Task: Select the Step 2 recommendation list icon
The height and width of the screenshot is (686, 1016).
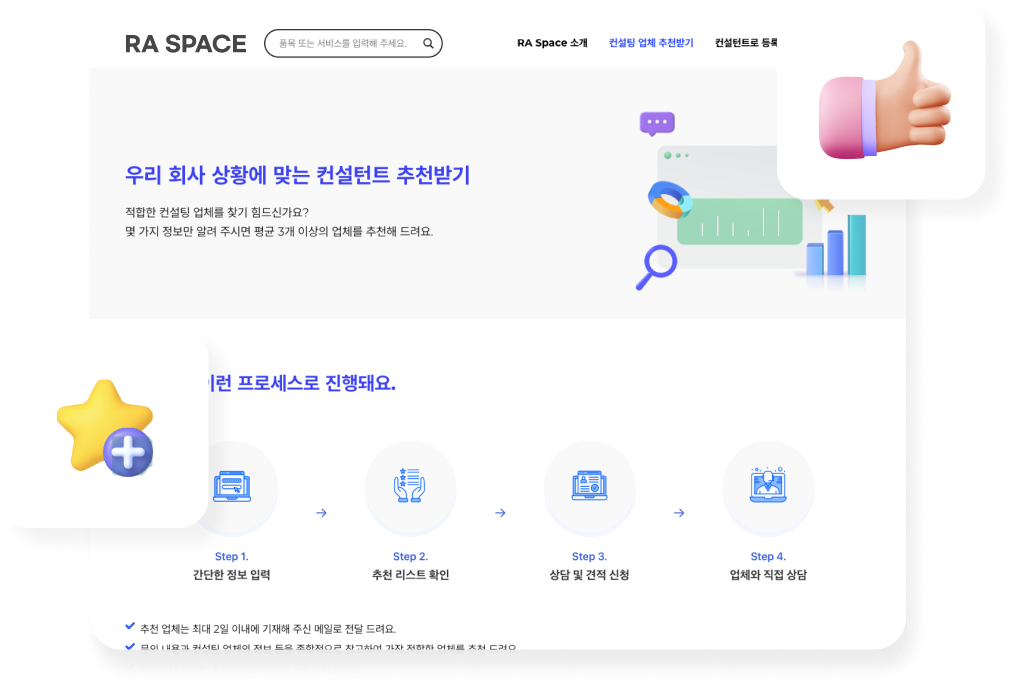Action: point(410,488)
